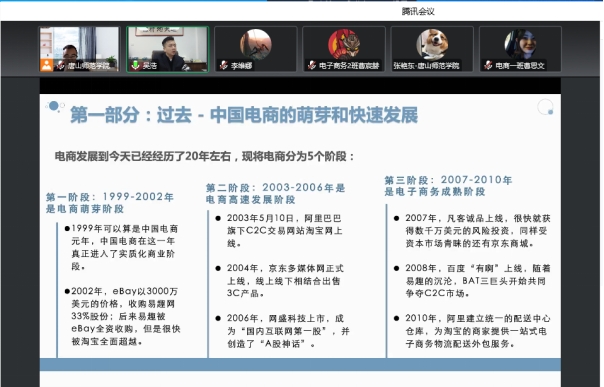Image resolution: width=604 pixels, height=387 pixels.
Task: Click the muted mic icon beside 电商一班
Action: point(488,65)
